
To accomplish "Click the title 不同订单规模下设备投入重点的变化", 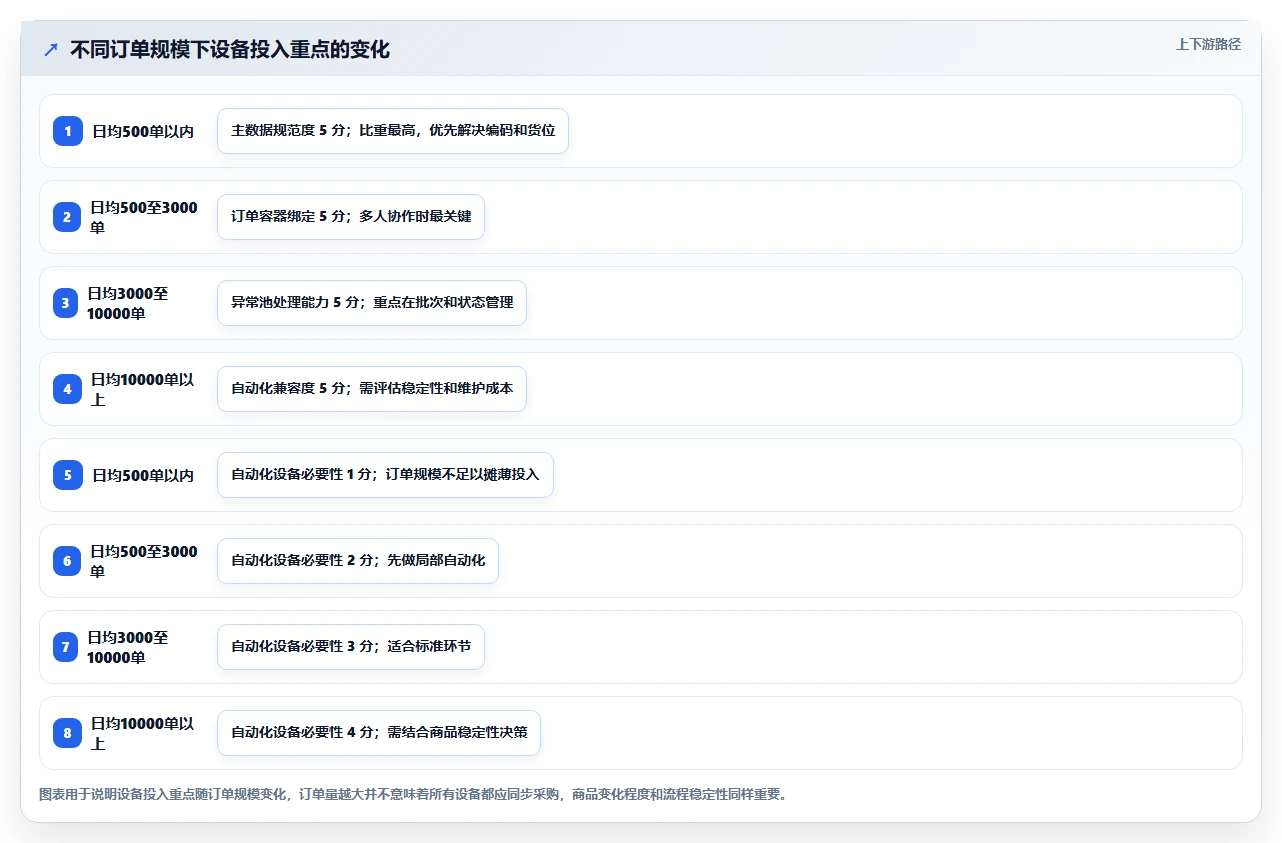I will (230, 49).
